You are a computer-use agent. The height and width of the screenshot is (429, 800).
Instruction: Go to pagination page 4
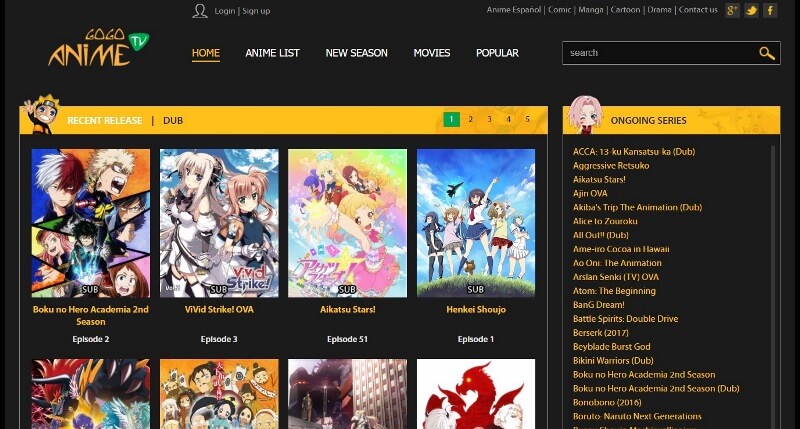[508, 119]
